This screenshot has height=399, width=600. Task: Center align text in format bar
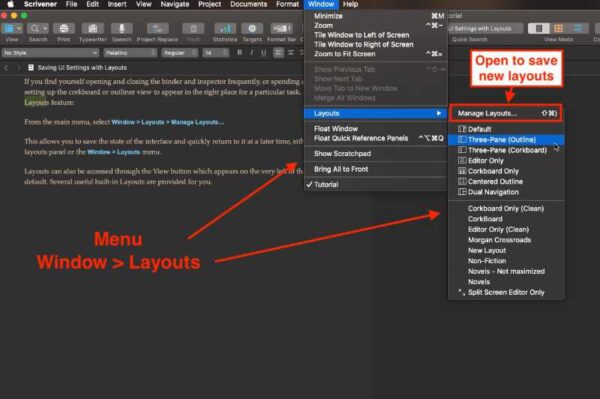pos(291,53)
